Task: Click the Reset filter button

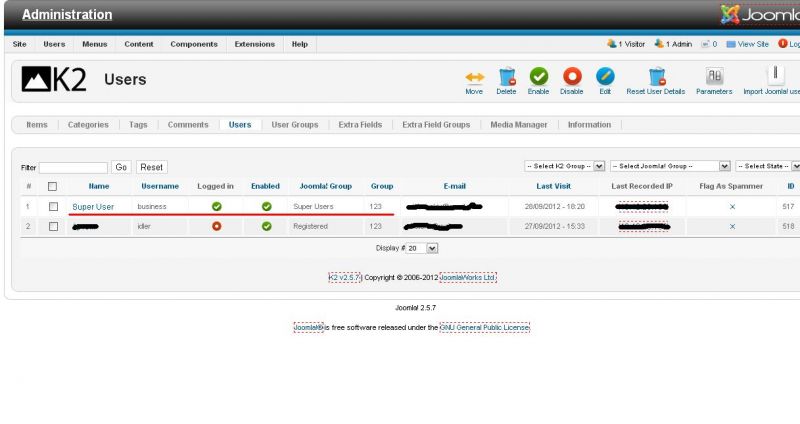Action: (x=152, y=167)
